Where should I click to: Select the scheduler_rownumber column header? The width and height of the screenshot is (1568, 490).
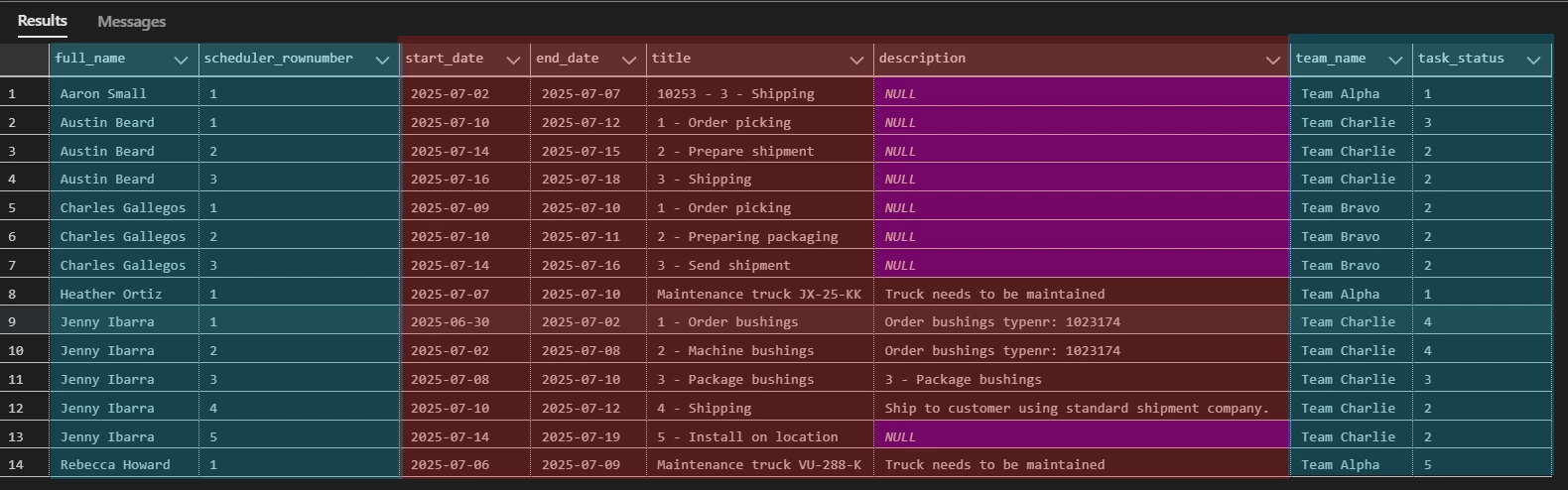pos(299,60)
